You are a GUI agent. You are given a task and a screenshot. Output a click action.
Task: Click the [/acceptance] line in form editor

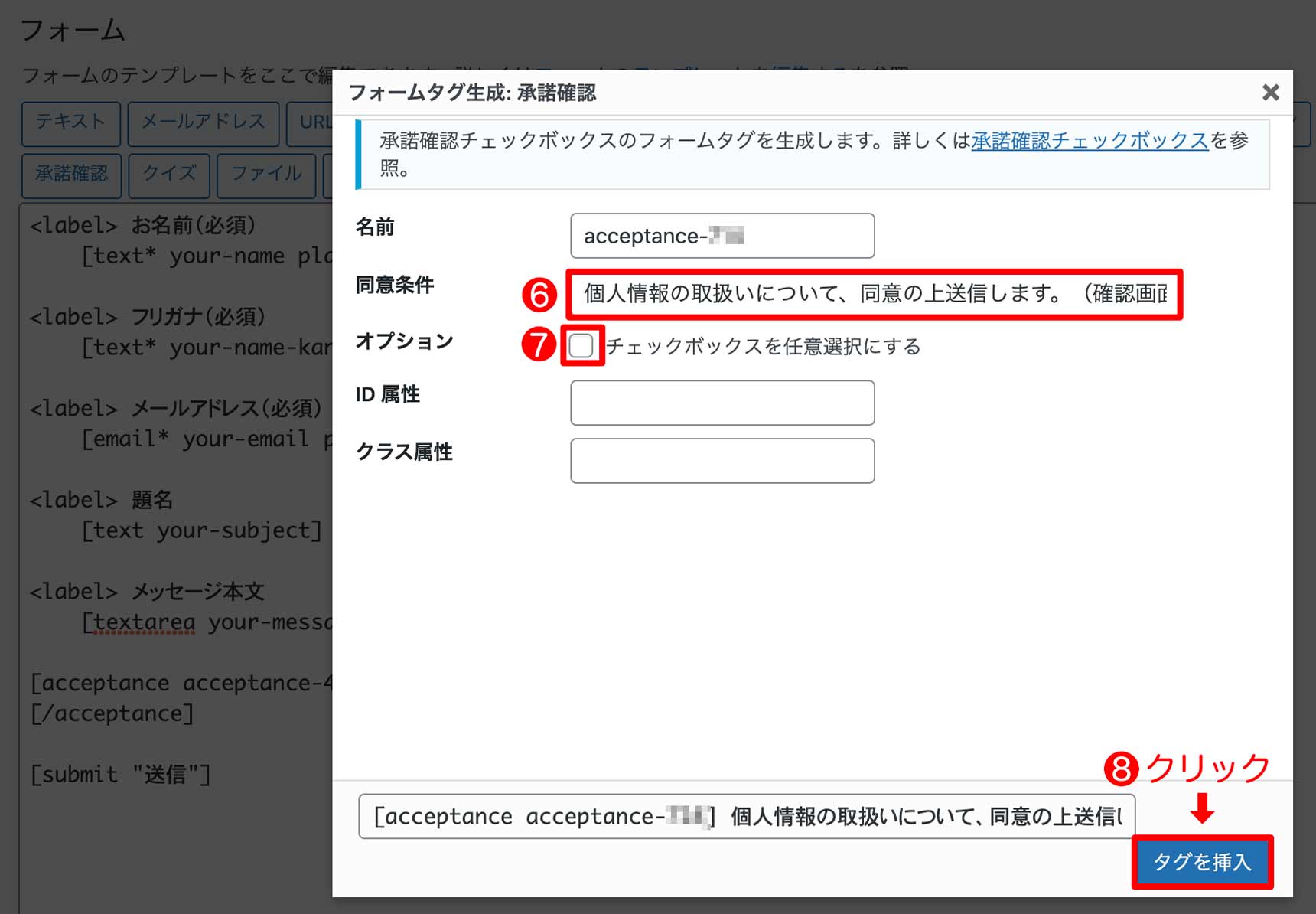(112, 713)
